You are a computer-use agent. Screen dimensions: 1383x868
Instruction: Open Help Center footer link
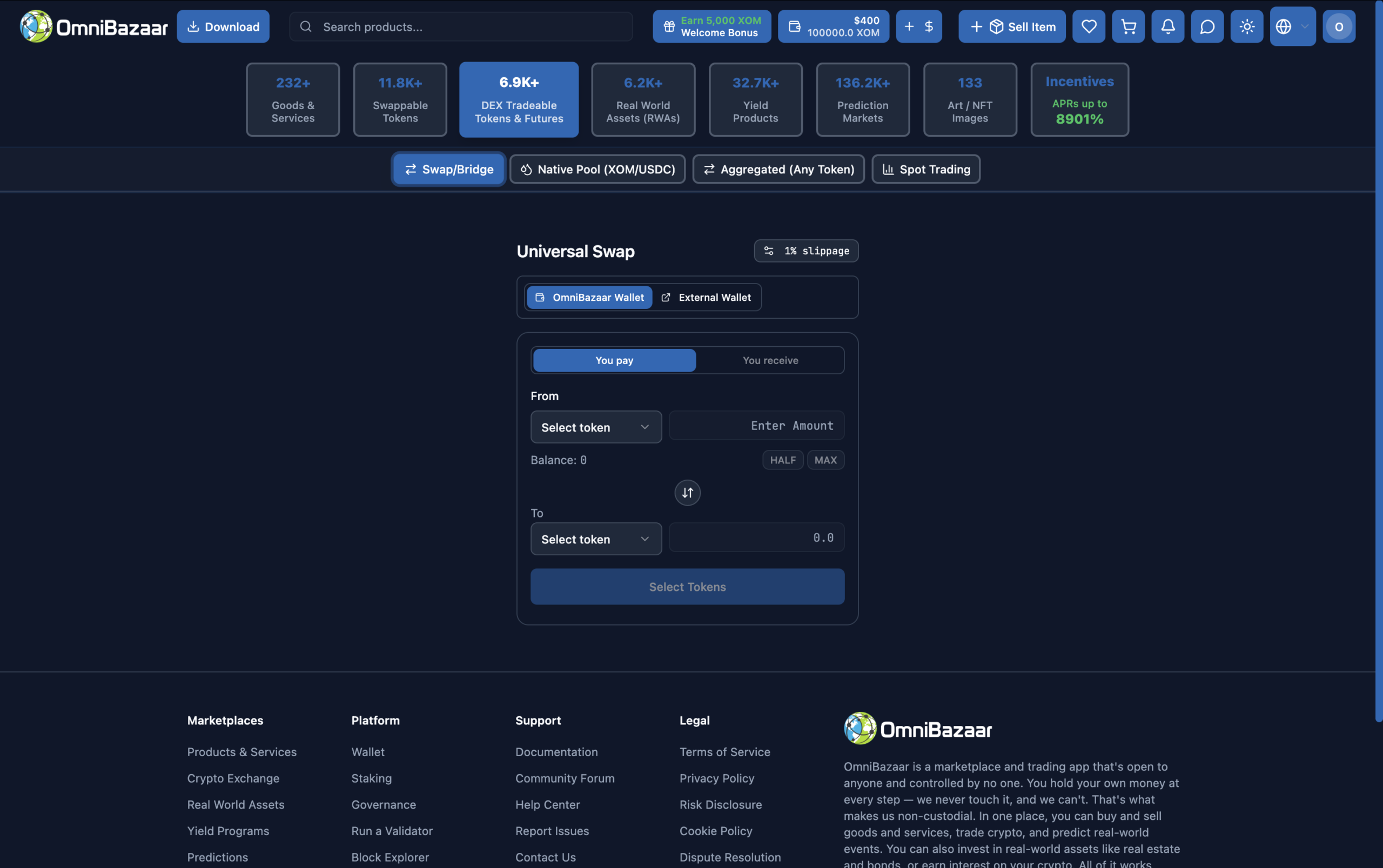548,805
